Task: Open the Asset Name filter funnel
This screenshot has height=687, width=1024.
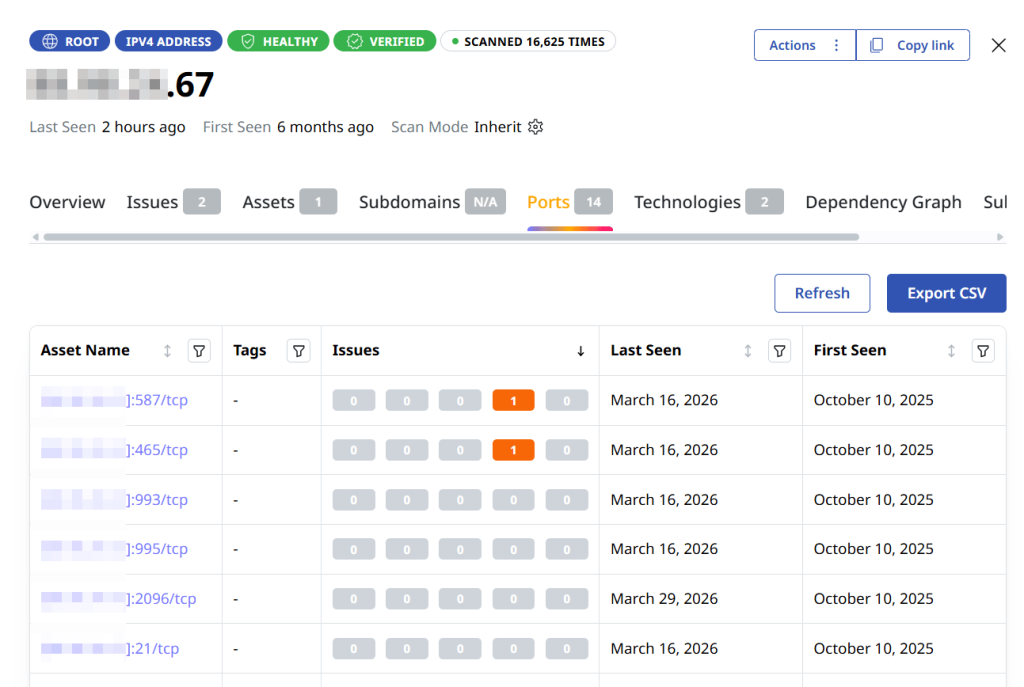Action: (199, 351)
